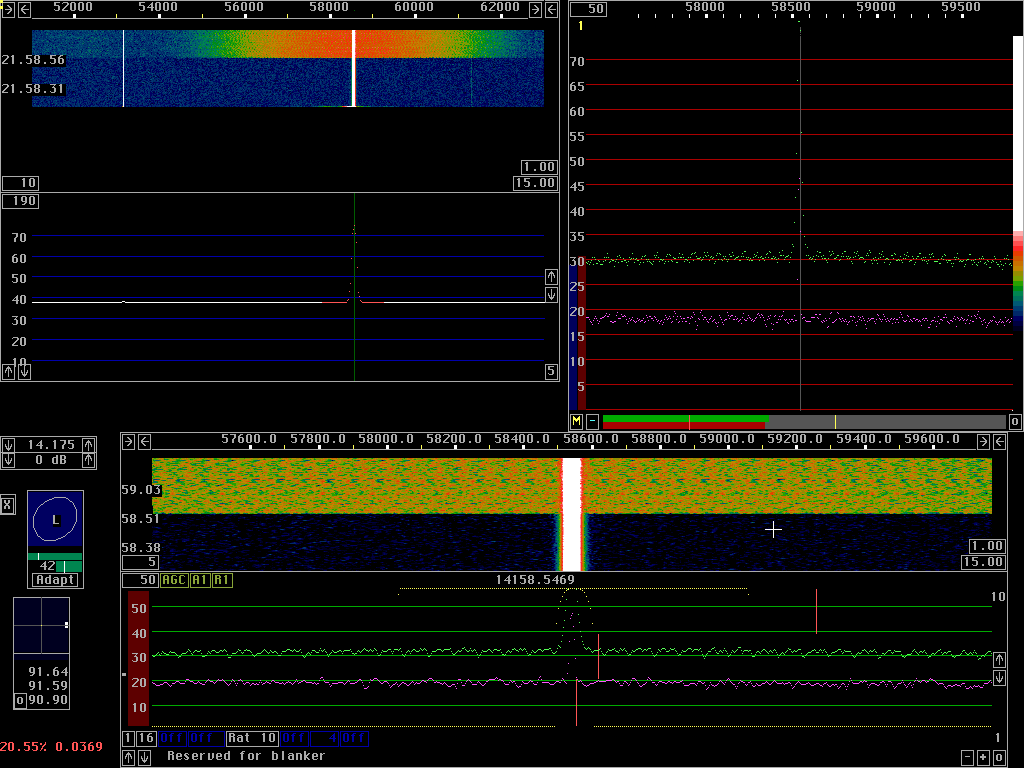Click the Reserved for blanker text

246,756
